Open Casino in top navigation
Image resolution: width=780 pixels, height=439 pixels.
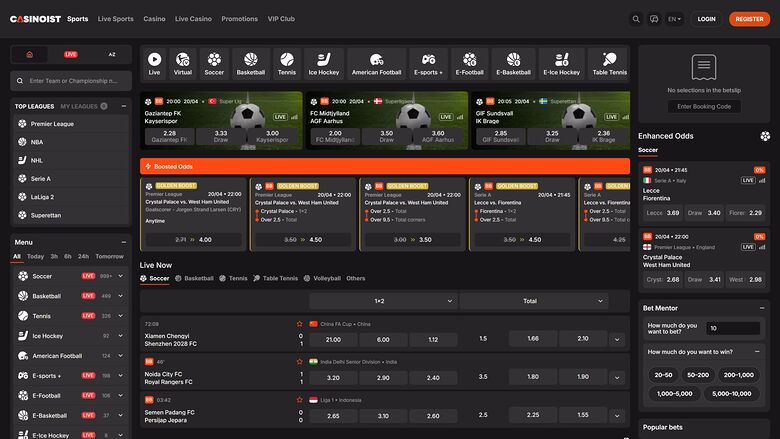(x=154, y=19)
